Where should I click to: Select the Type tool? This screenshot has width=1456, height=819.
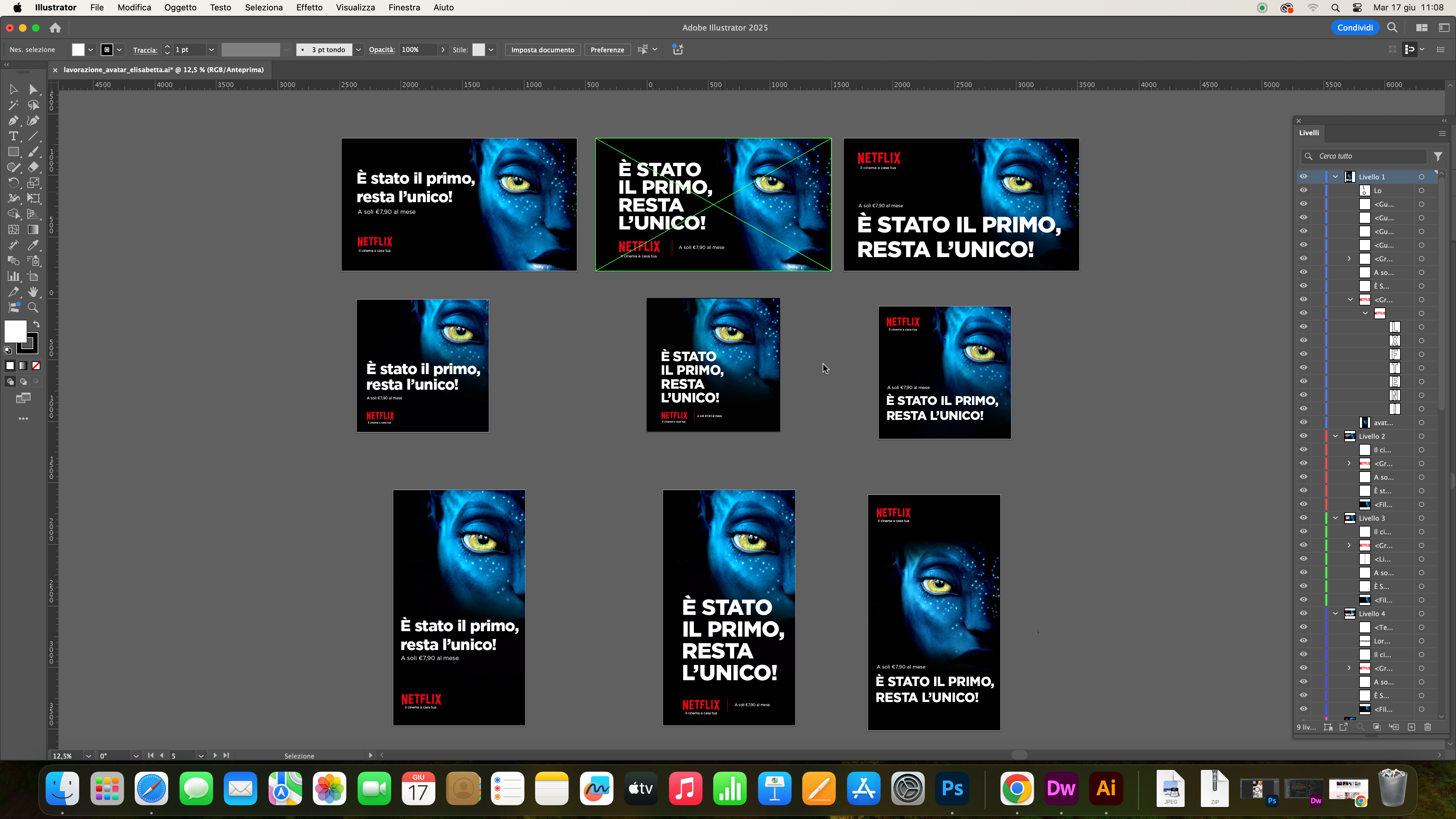[x=13, y=136]
